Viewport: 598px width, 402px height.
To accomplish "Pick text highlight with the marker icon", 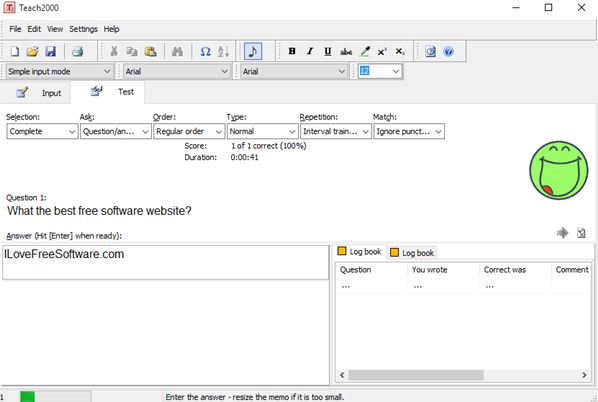I will click(365, 51).
